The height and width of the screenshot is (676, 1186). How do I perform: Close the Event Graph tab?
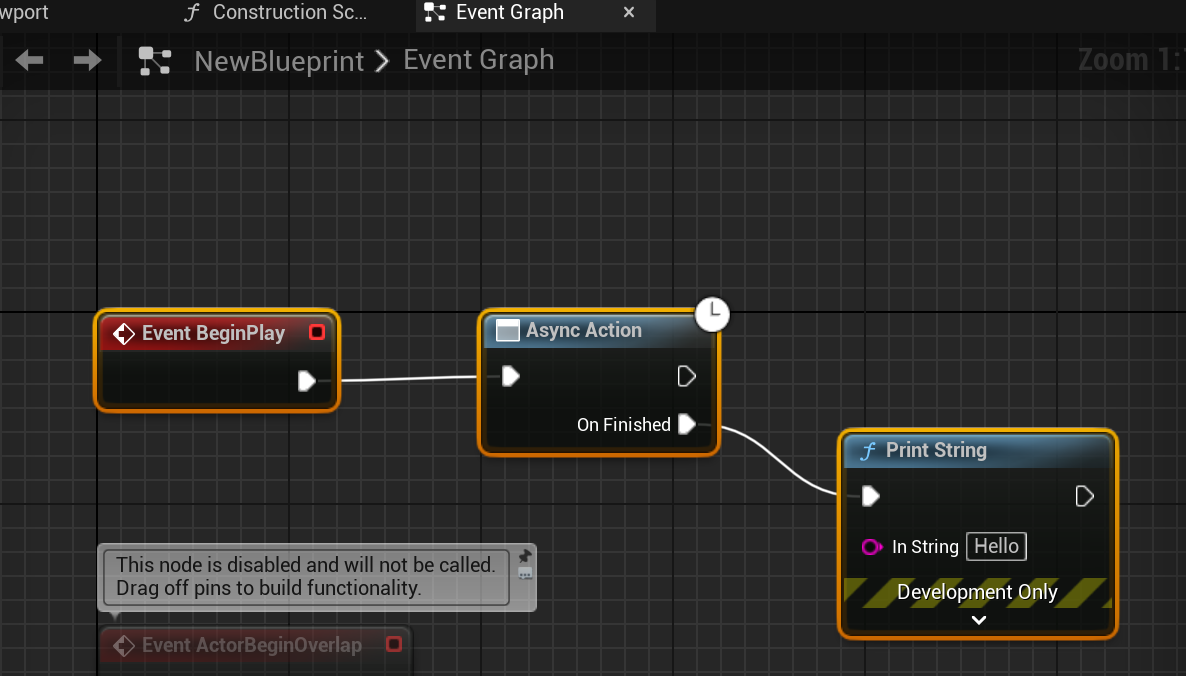tap(629, 12)
